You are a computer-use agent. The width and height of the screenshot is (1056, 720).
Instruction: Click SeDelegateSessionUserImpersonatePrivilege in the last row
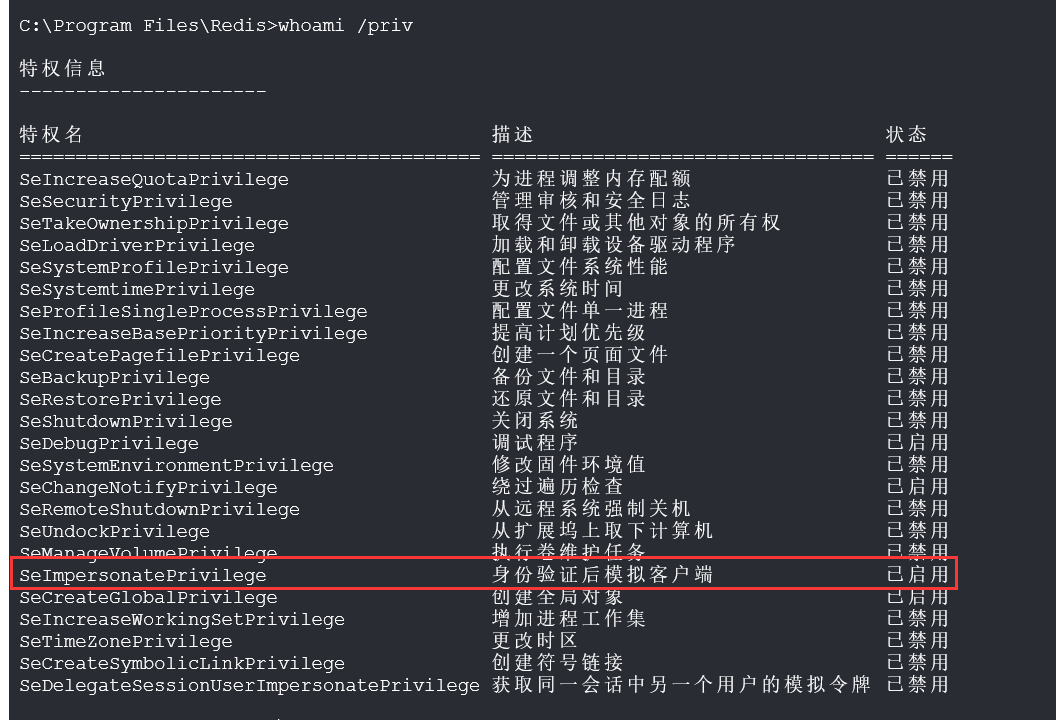click(249, 686)
